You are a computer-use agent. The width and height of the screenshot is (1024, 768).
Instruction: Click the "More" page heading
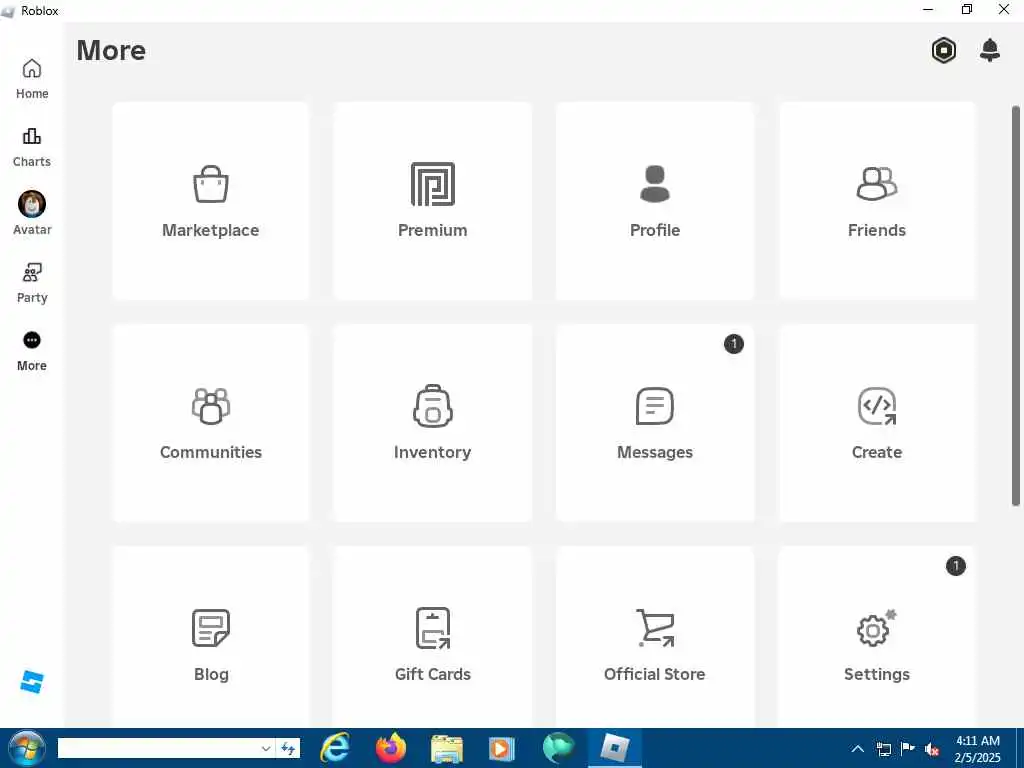pos(111,50)
